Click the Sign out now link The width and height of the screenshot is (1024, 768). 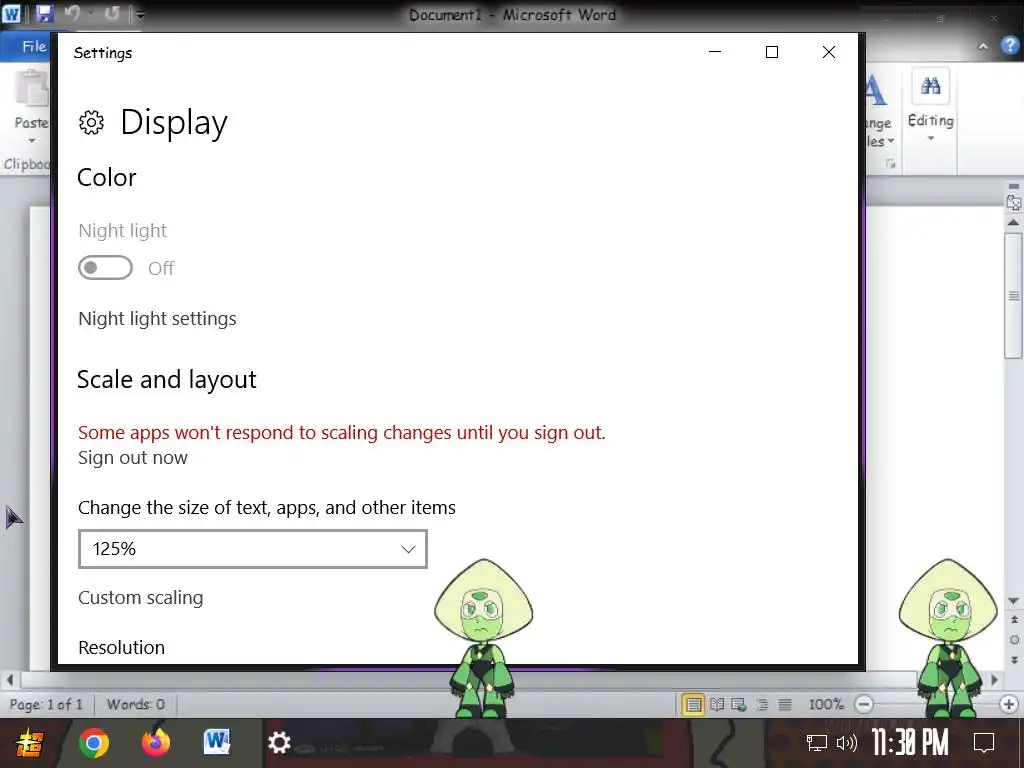pos(133,458)
